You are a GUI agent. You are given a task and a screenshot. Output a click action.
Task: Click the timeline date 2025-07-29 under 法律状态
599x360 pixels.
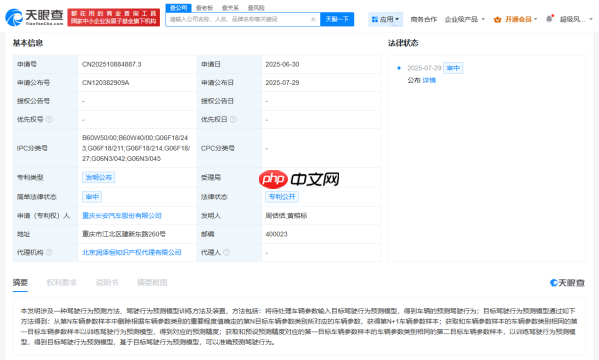click(424, 68)
